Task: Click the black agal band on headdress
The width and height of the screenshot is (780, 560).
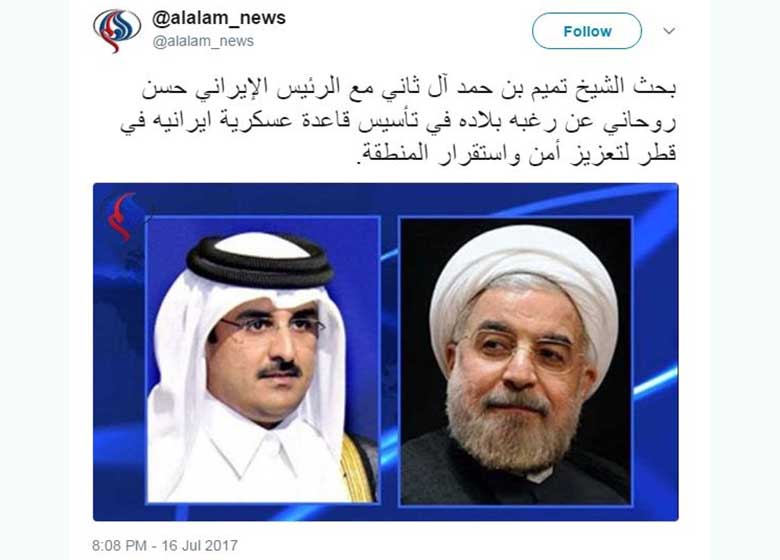Action: 260,263
